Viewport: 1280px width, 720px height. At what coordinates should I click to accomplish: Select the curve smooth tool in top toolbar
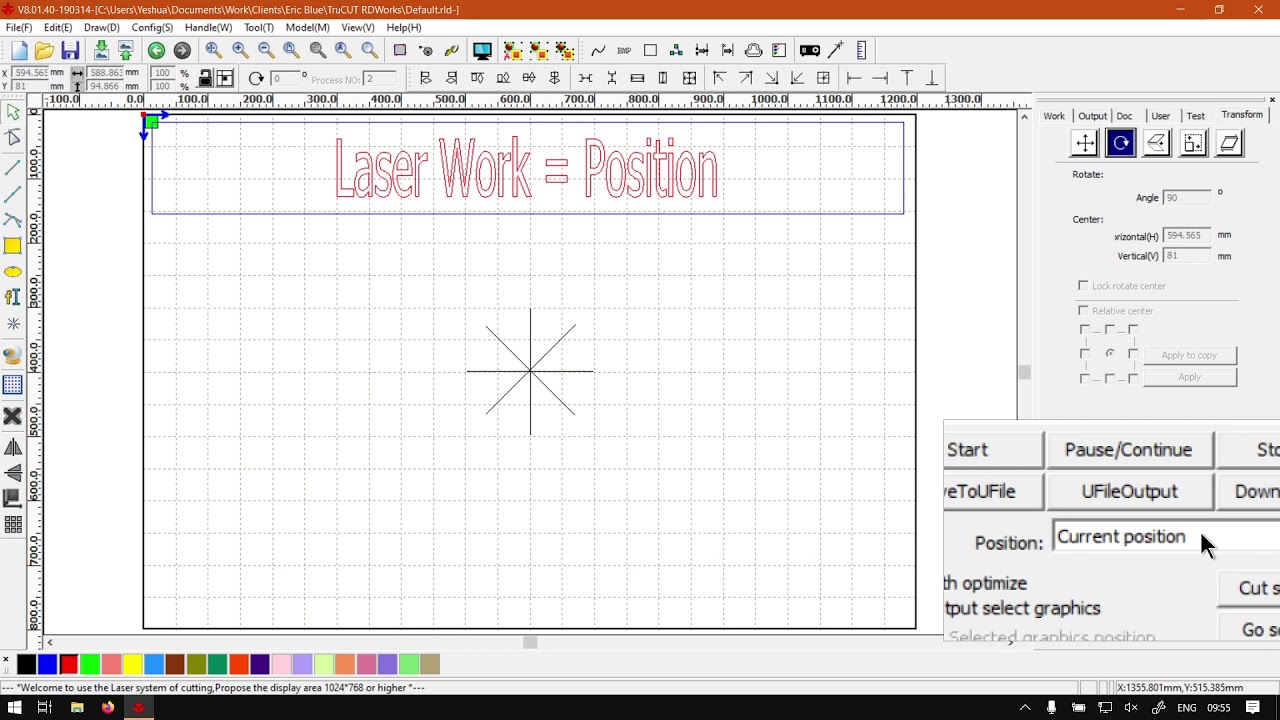click(x=598, y=51)
